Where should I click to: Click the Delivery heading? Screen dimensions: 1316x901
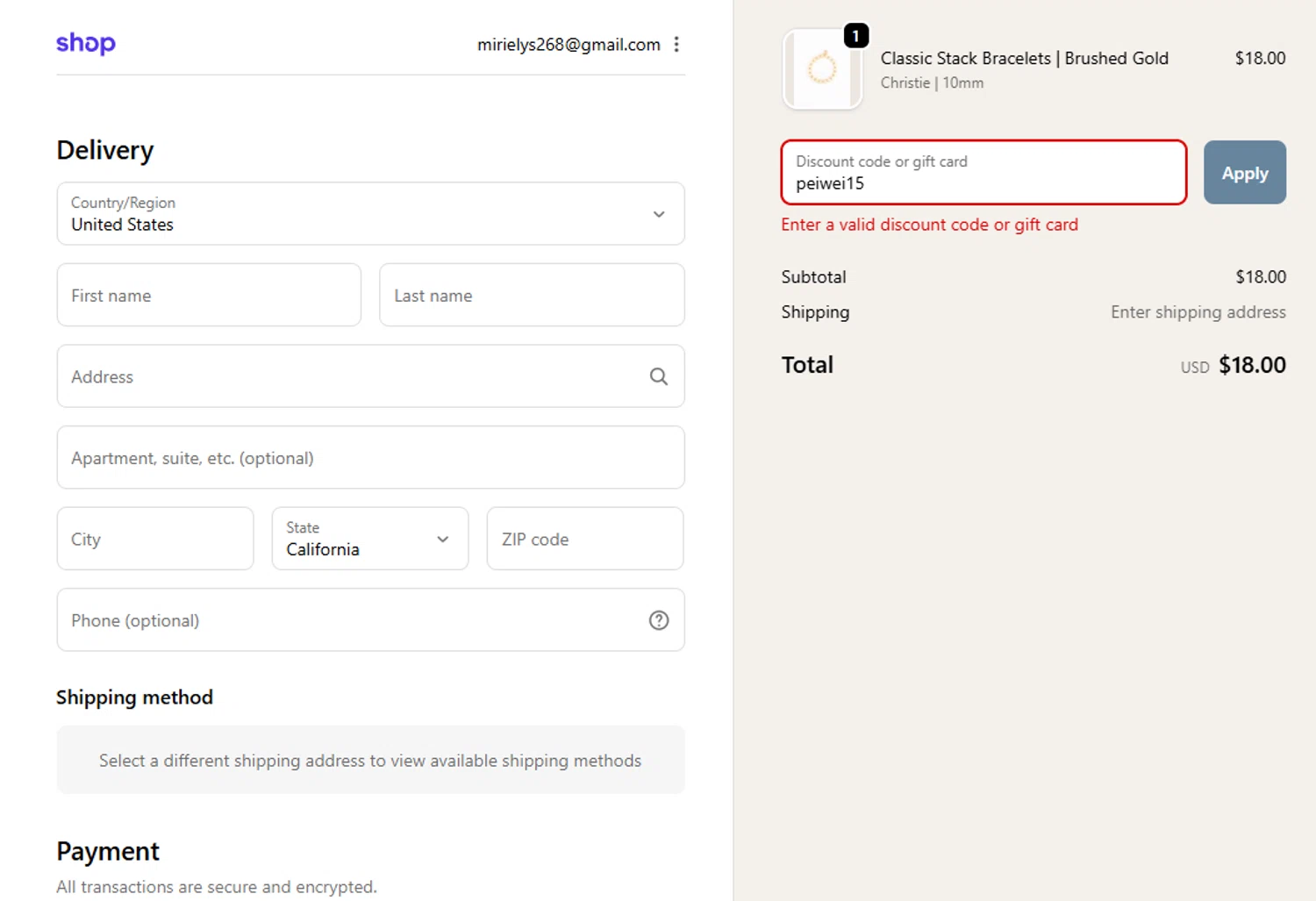tap(105, 150)
